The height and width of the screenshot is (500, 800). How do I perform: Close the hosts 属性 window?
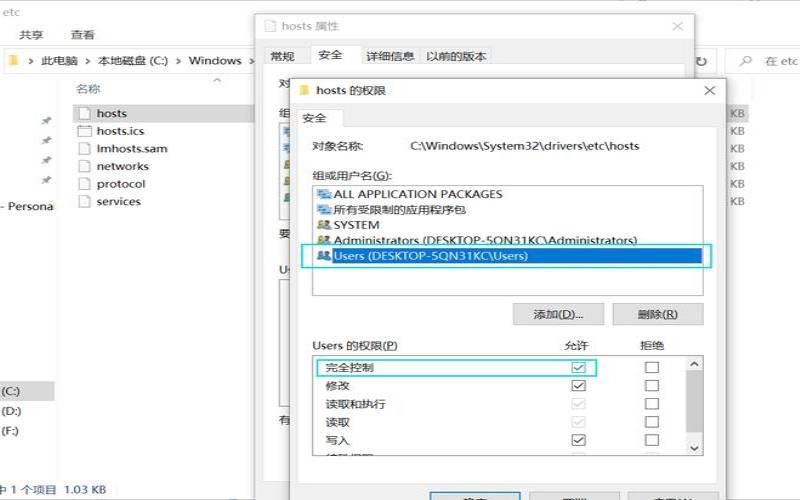[x=678, y=26]
